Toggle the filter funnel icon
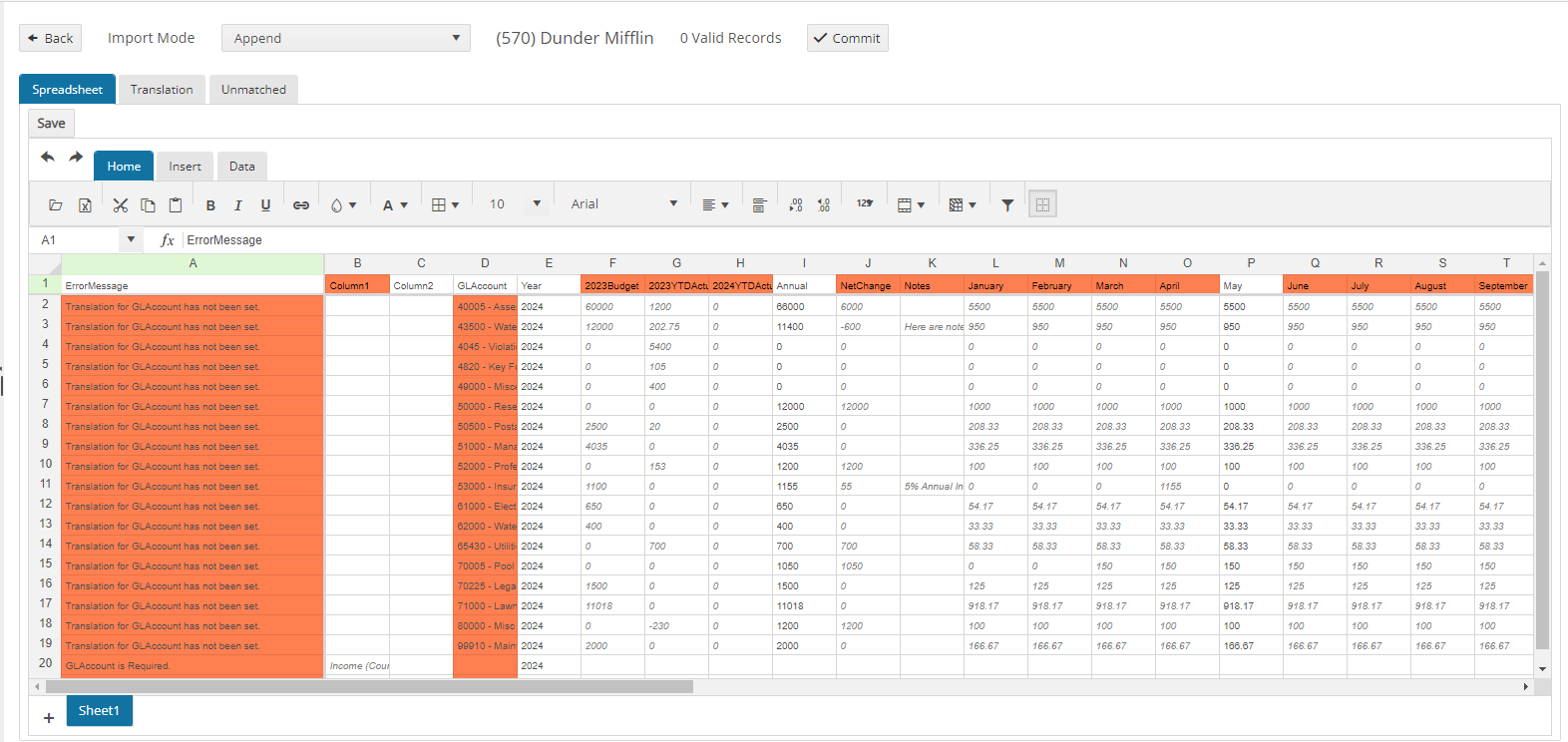The image size is (1568, 742). (1007, 205)
